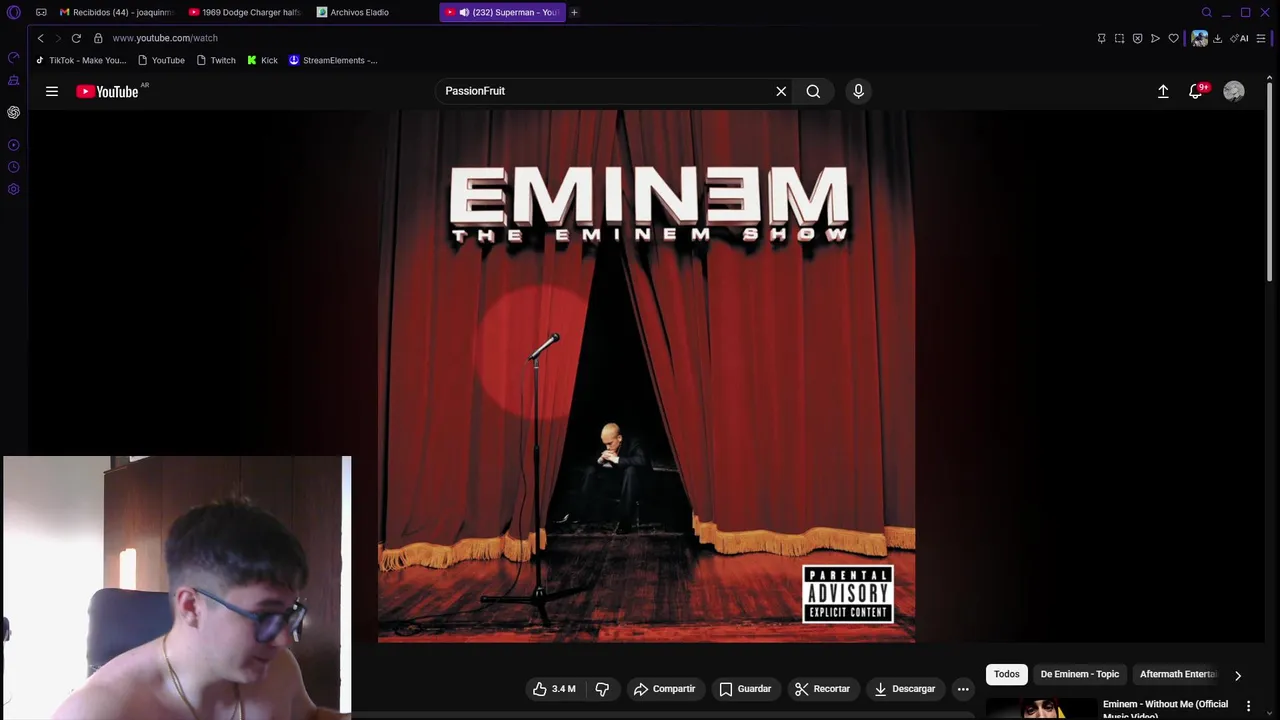Click the Guardar save button

745,689
